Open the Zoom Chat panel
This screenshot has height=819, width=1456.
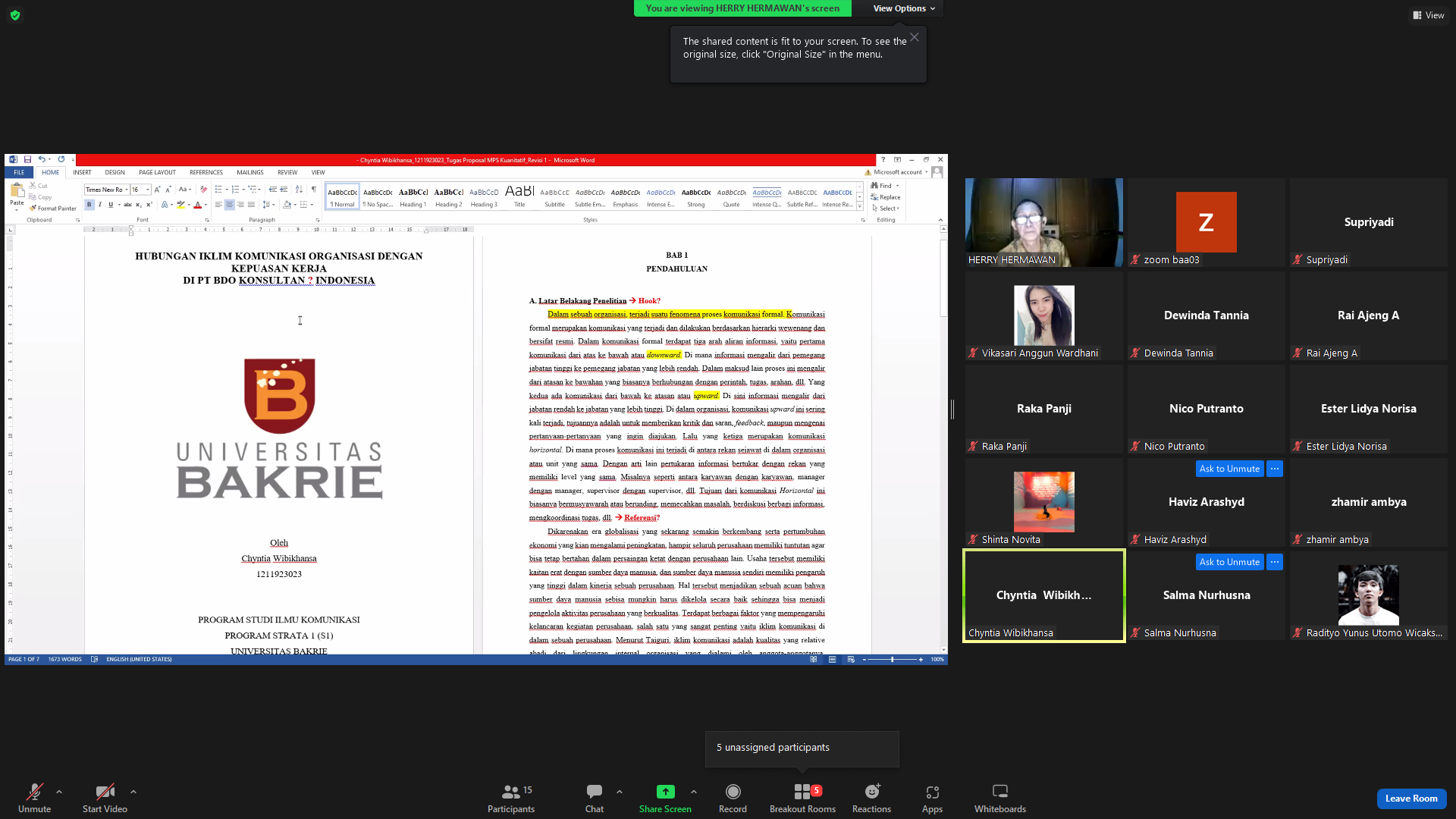coord(595,799)
